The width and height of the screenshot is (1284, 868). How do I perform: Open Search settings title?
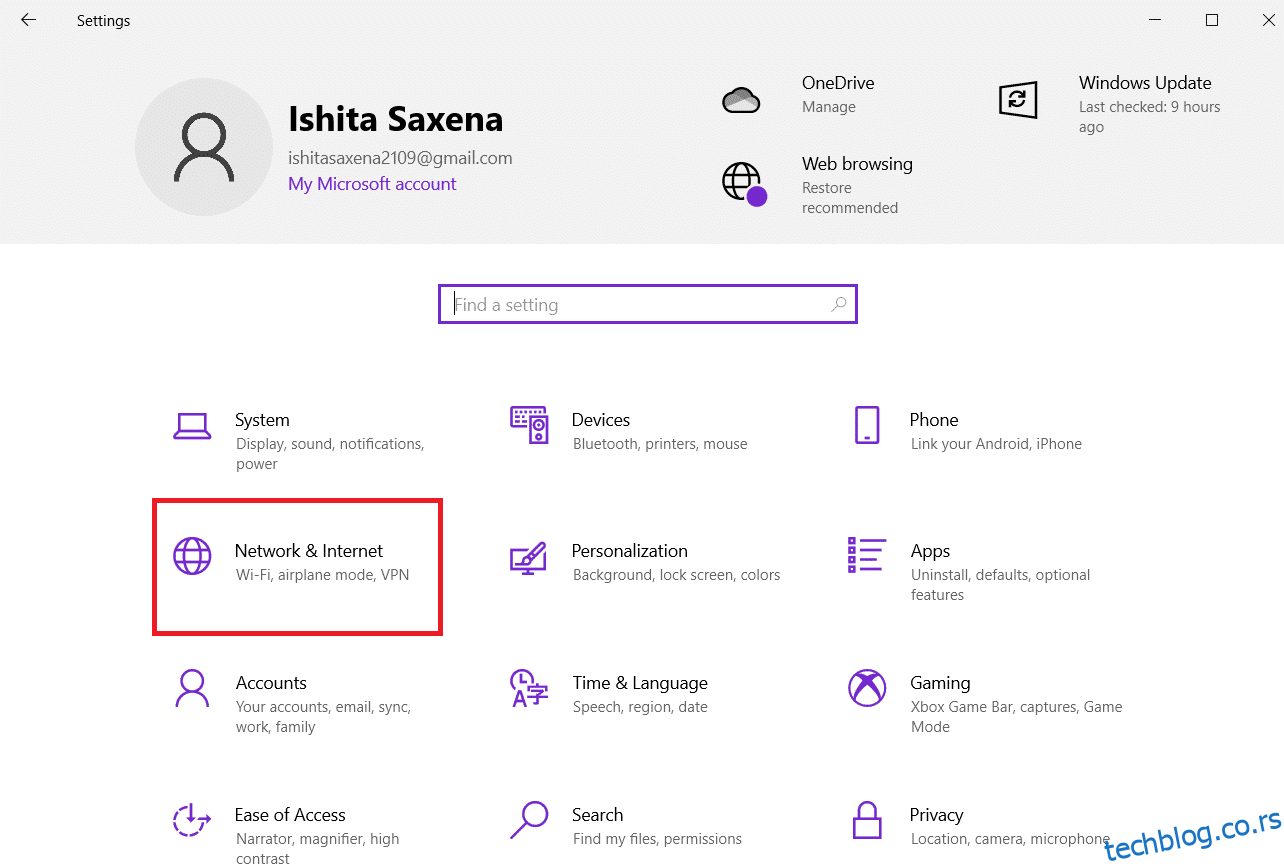coord(598,815)
